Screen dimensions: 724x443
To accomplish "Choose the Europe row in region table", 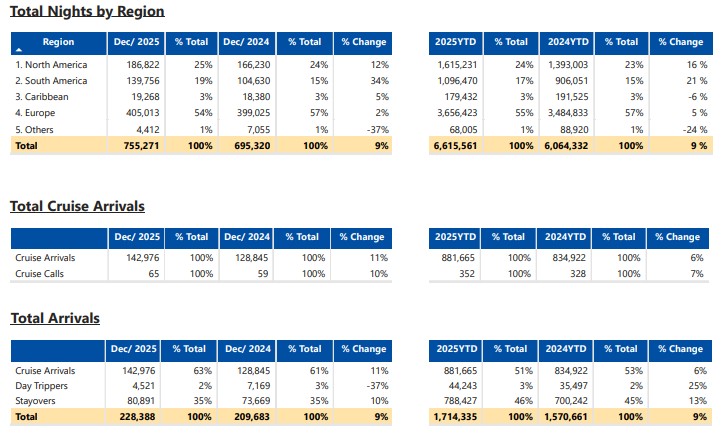I will coord(36,112).
